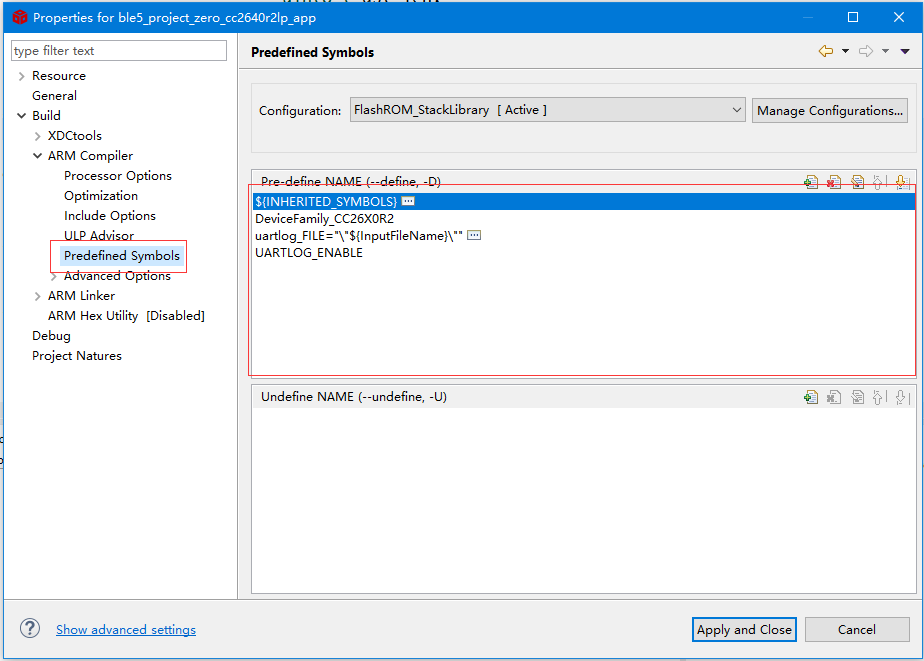
Task: Select the General properties page
Action: pos(54,95)
